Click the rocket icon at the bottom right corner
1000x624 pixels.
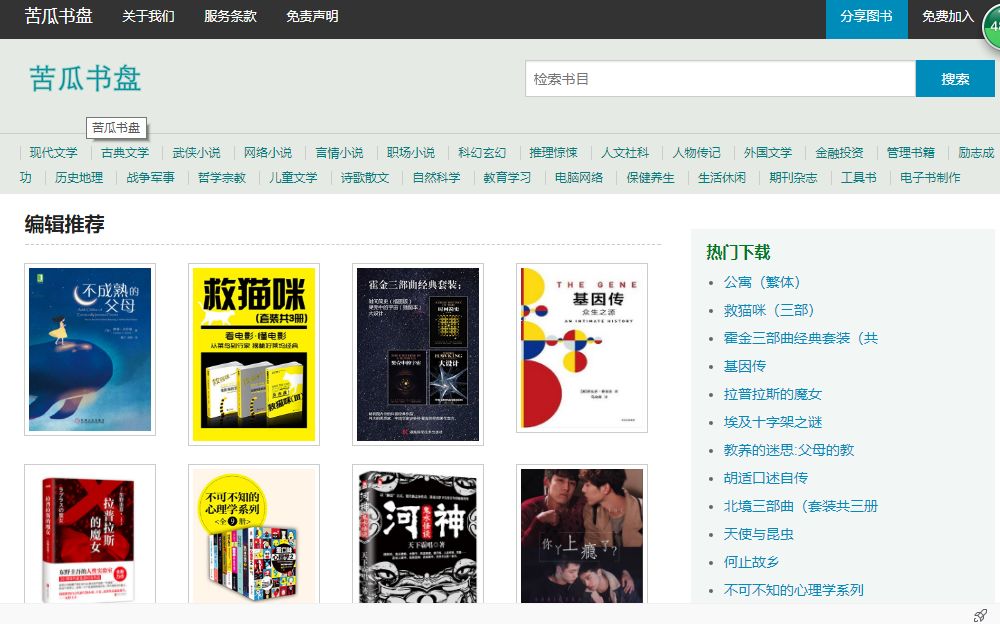tap(980, 614)
